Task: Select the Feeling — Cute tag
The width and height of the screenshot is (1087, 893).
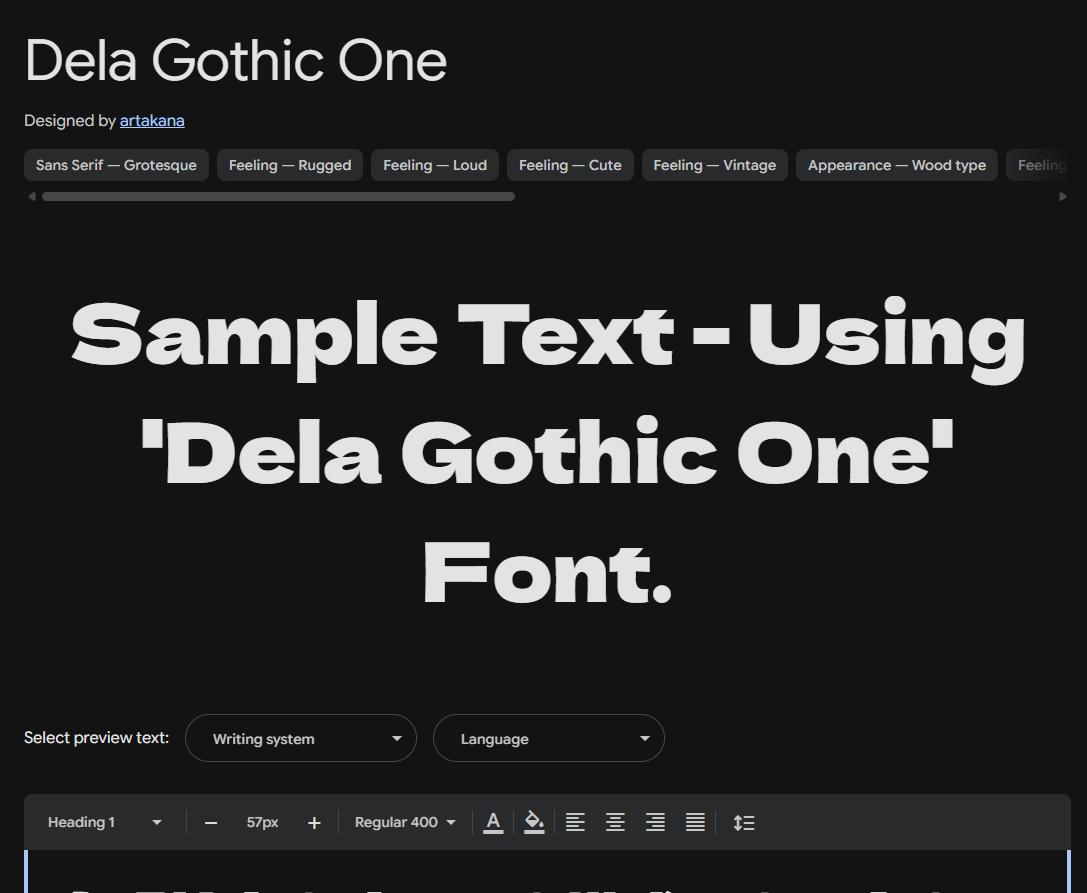Action: [570, 165]
